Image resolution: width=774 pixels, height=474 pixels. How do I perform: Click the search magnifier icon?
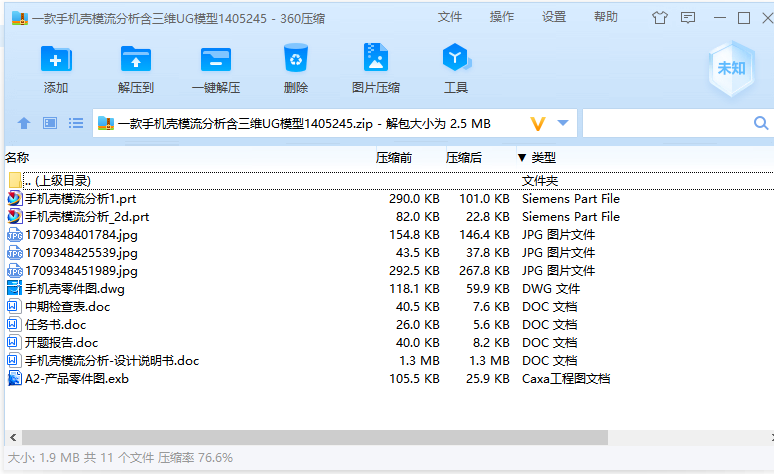(761, 123)
